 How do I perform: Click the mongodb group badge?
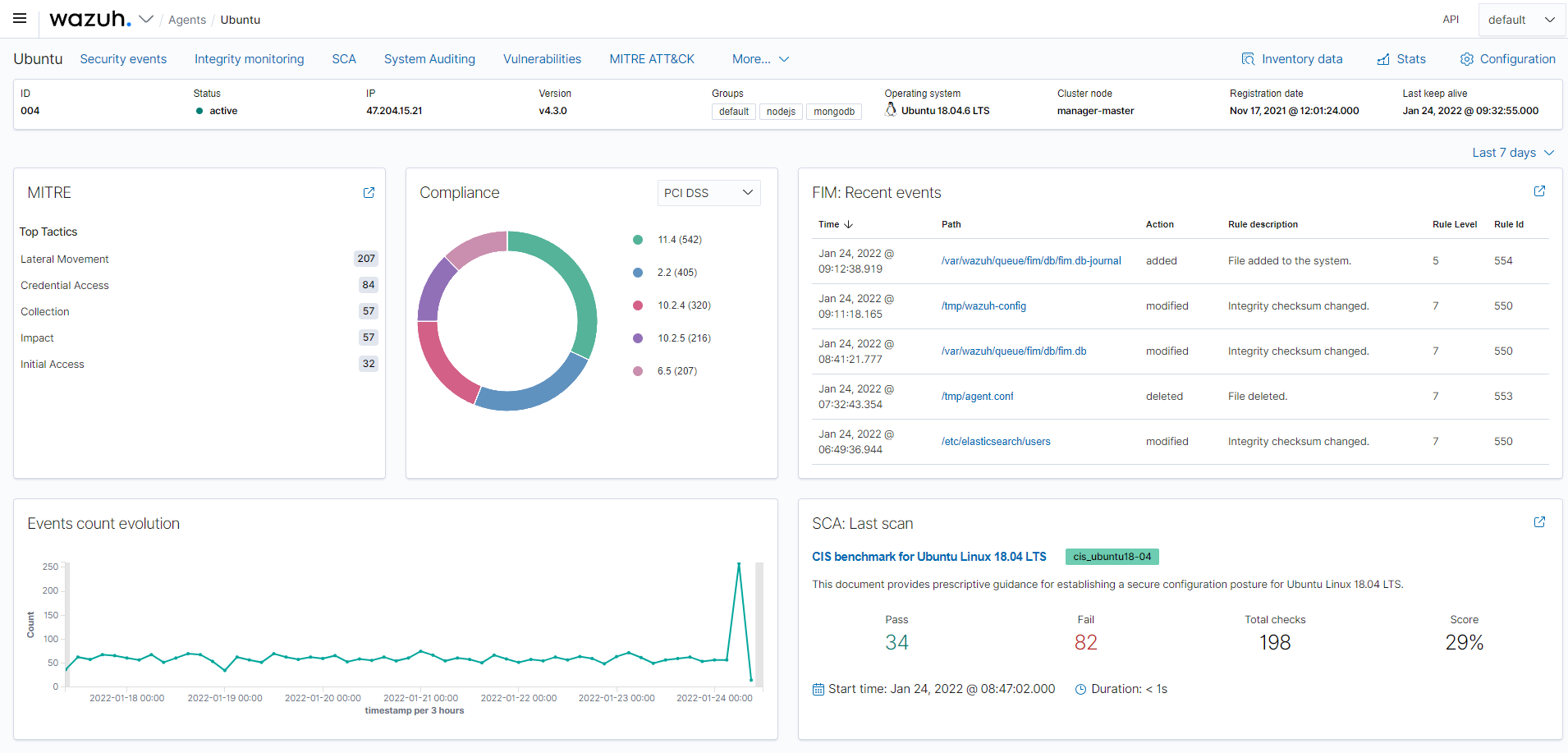click(x=834, y=112)
